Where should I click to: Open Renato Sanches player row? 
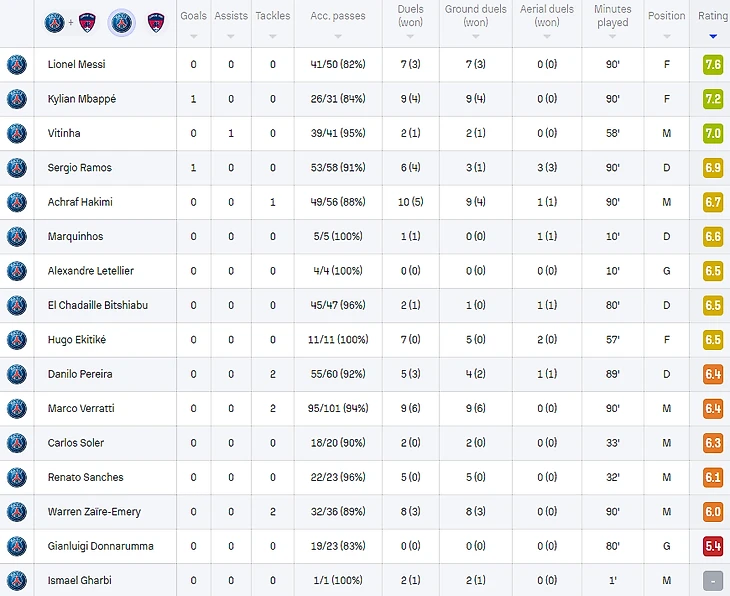click(365, 477)
